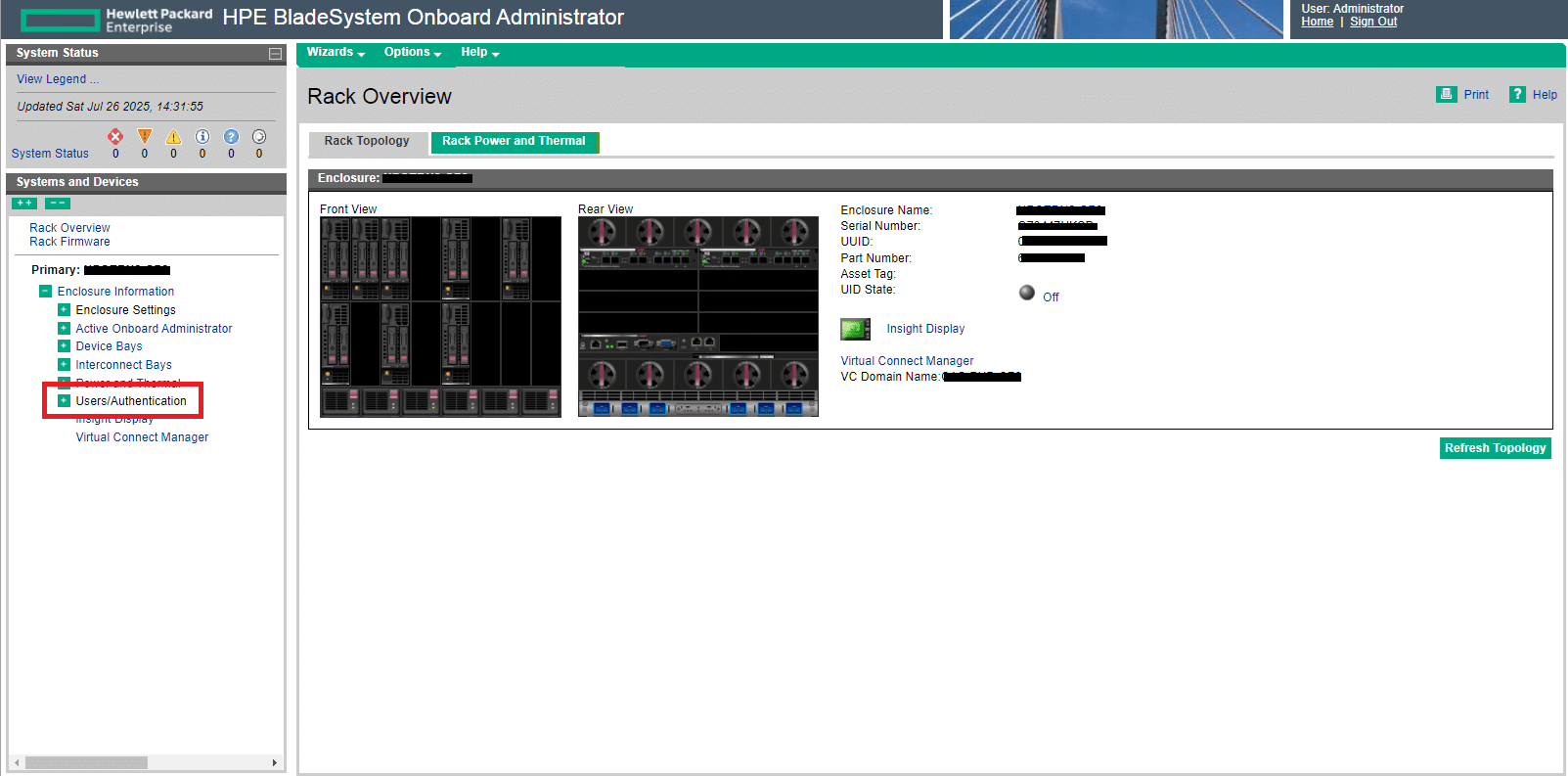Expand the Device Bays node
The width and height of the screenshot is (1568, 776).
click(x=64, y=346)
